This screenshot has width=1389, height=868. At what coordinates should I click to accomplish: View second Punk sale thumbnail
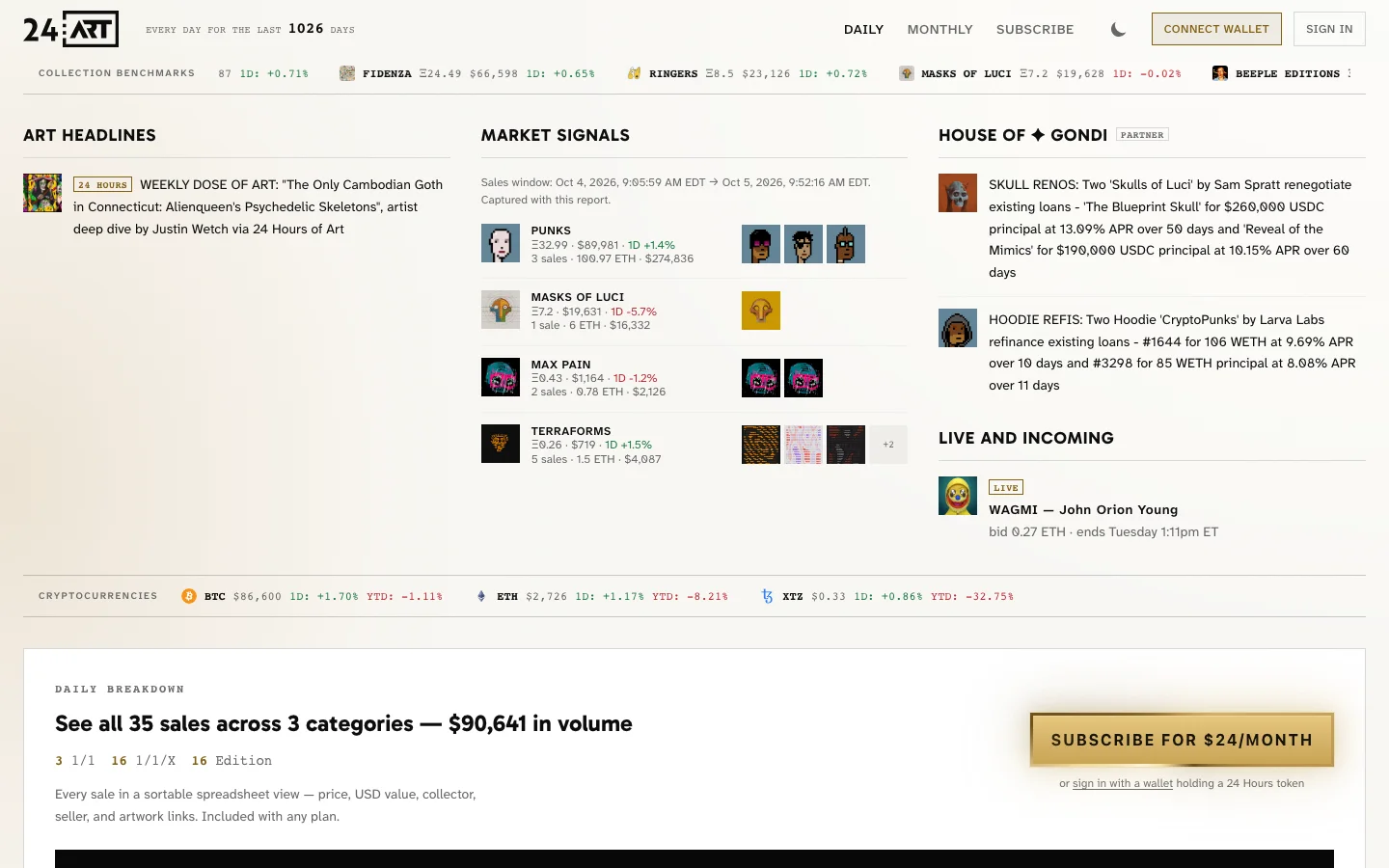tap(803, 244)
